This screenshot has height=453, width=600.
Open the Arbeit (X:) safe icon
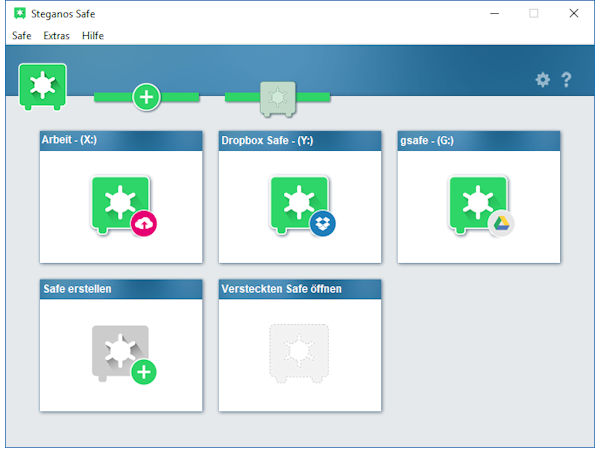pos(121,204)
